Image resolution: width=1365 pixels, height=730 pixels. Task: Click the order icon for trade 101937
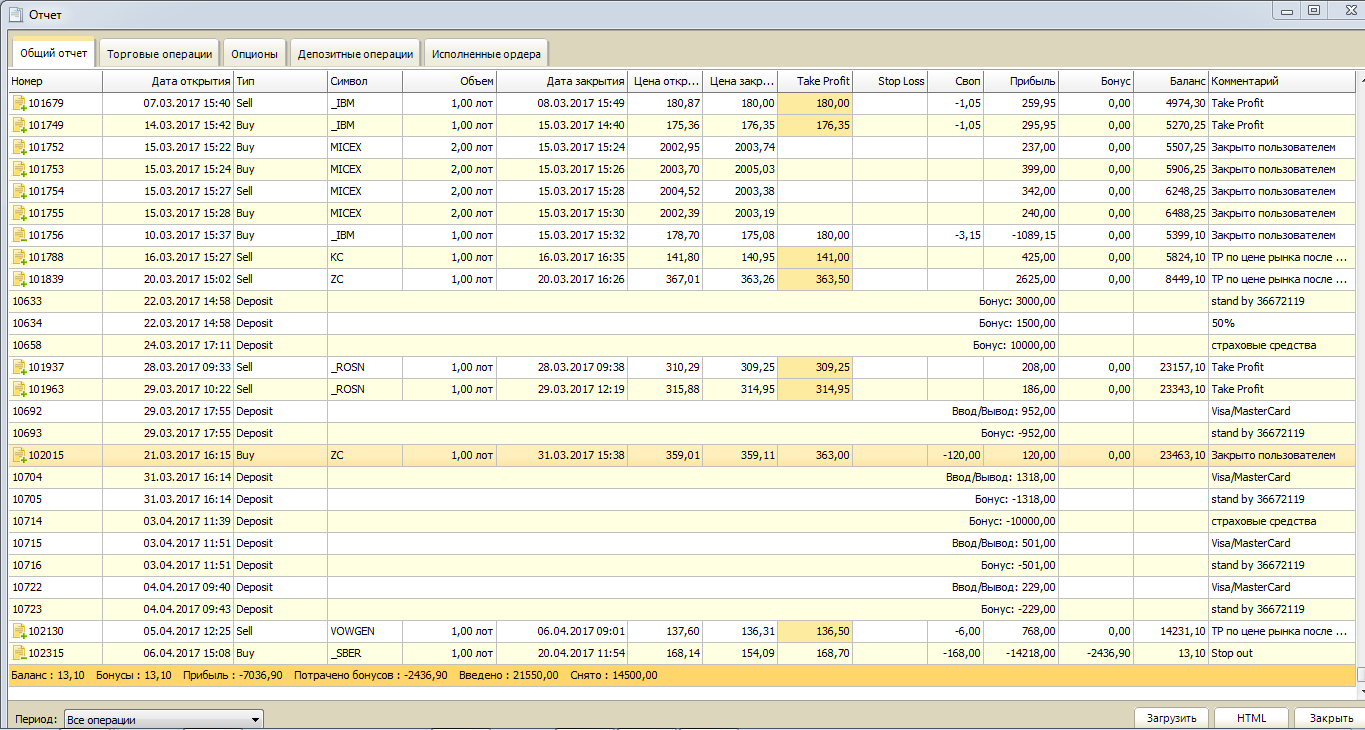(19, 367)
